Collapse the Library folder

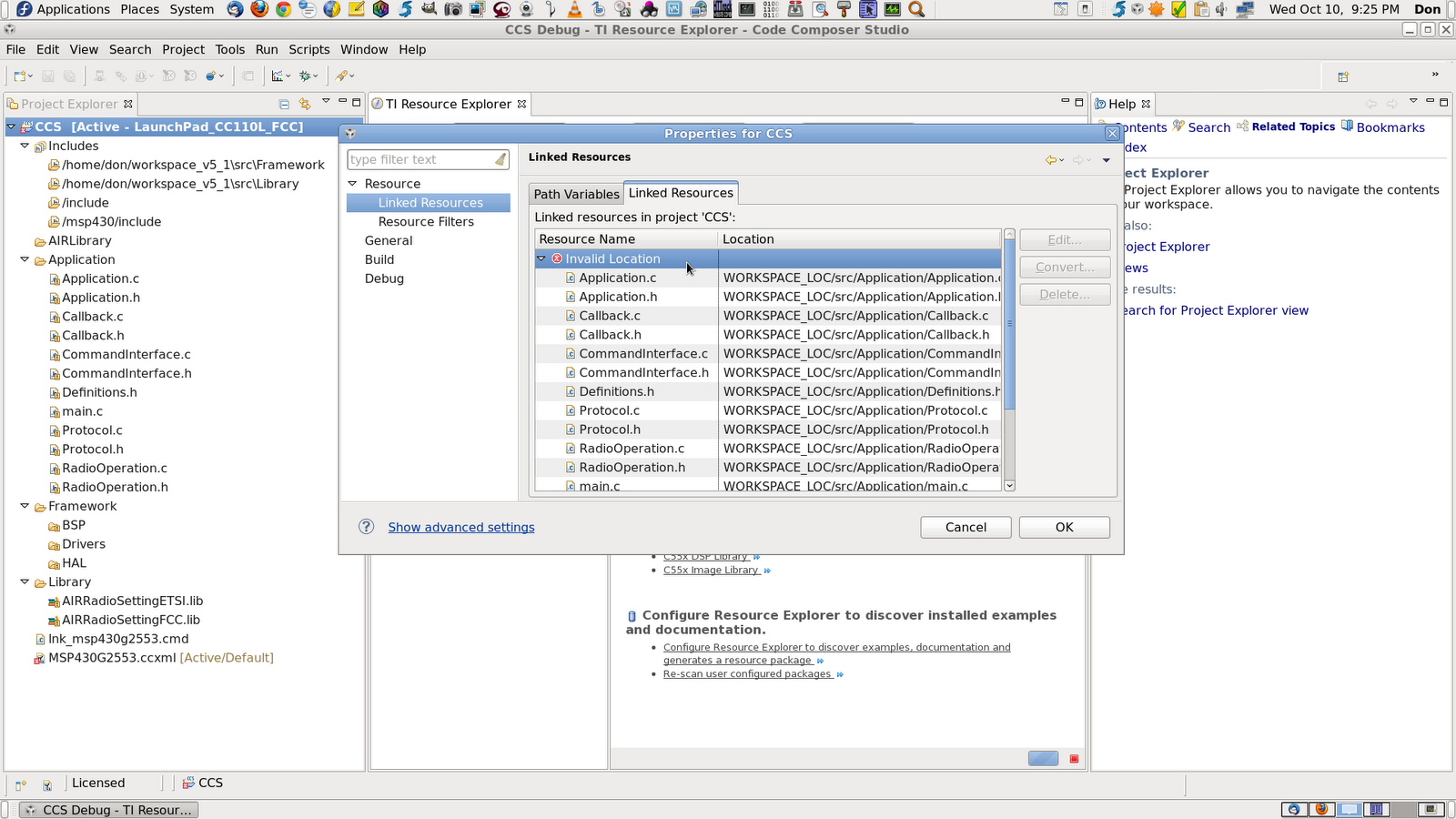25,581
